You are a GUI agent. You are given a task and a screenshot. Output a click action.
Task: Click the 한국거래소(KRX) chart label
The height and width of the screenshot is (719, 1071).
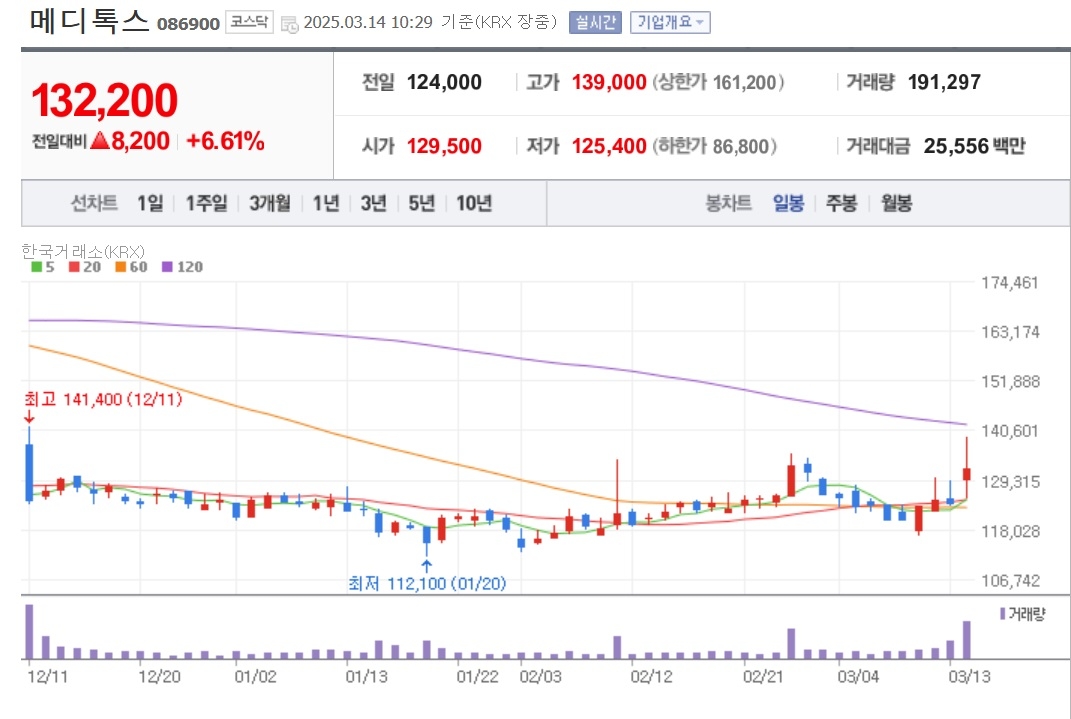point(83,251)
